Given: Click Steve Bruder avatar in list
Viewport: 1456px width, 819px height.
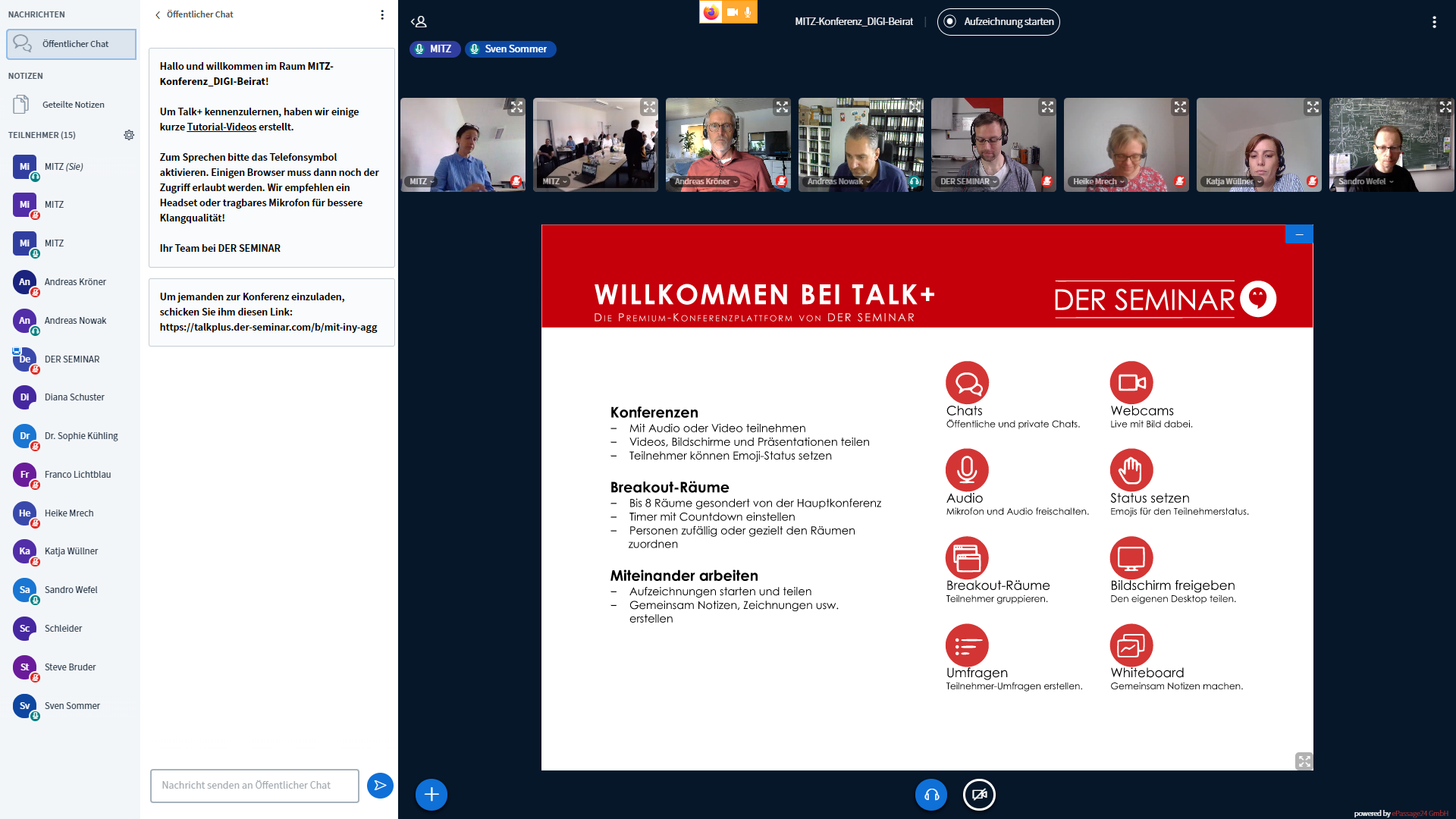Looking at the screenshot, I should click(x=24, y=667).
